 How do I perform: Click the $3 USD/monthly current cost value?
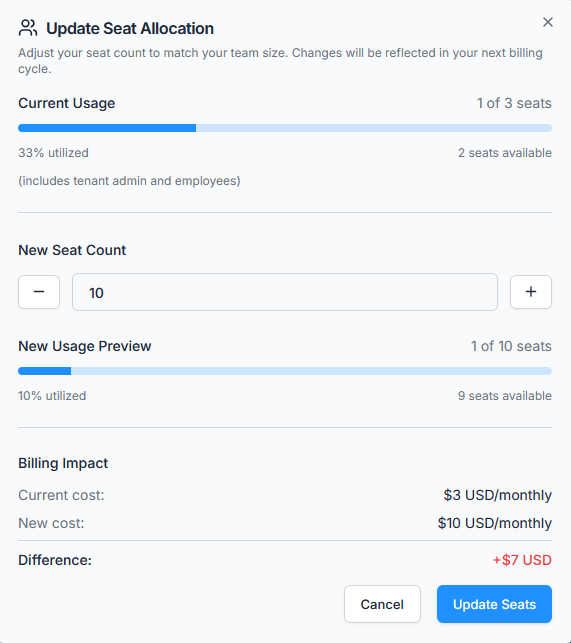tap(498, 495)
